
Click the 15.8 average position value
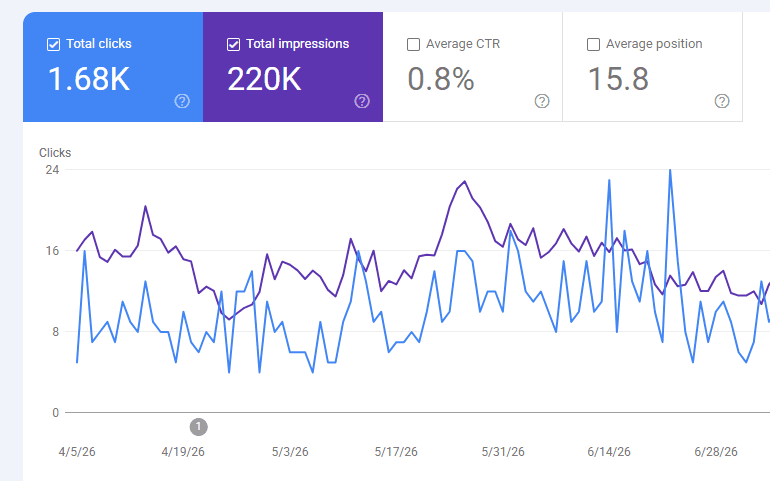coord(618,79)
